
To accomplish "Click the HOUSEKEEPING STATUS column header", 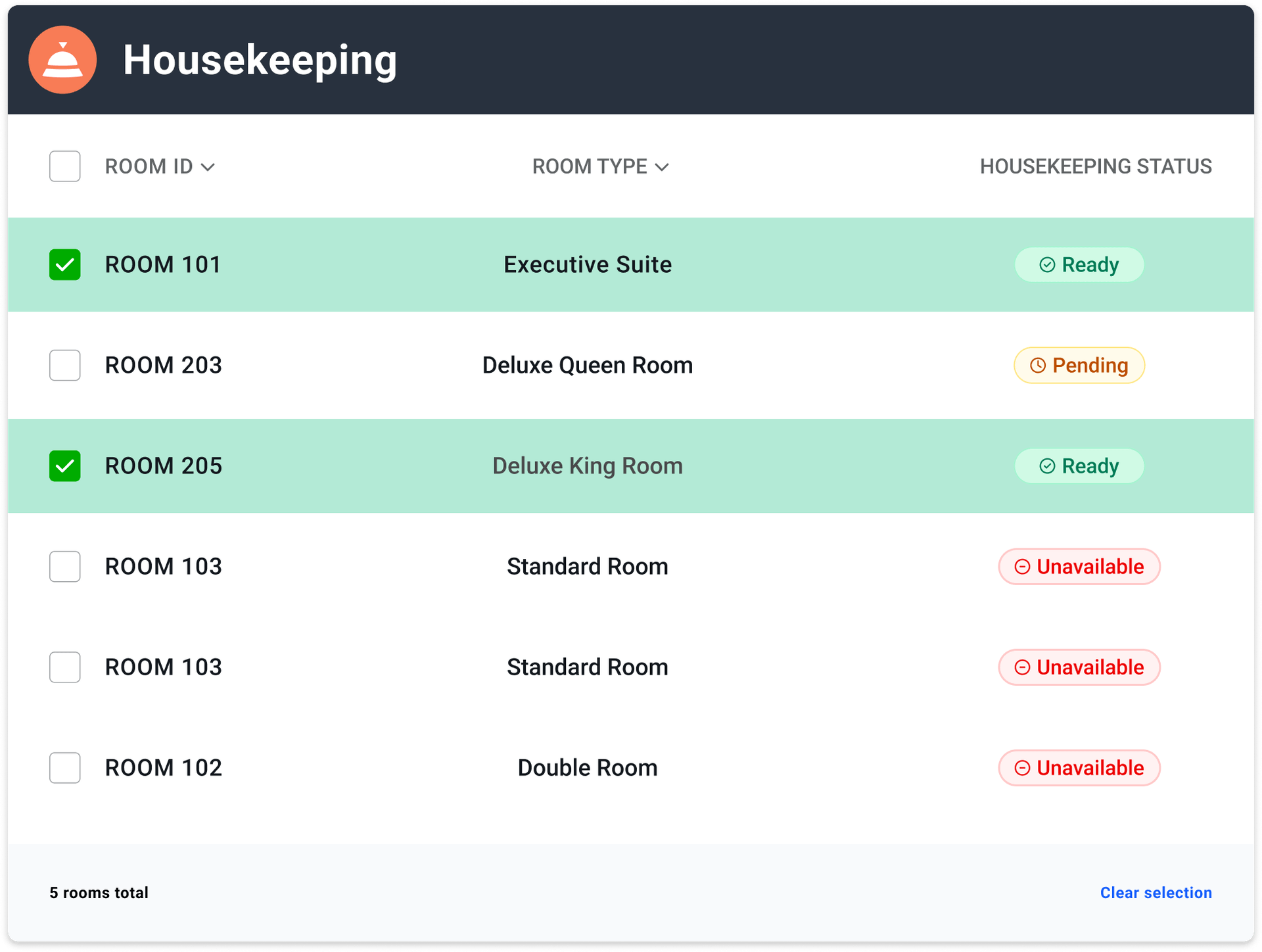I will coord(1096,166).
